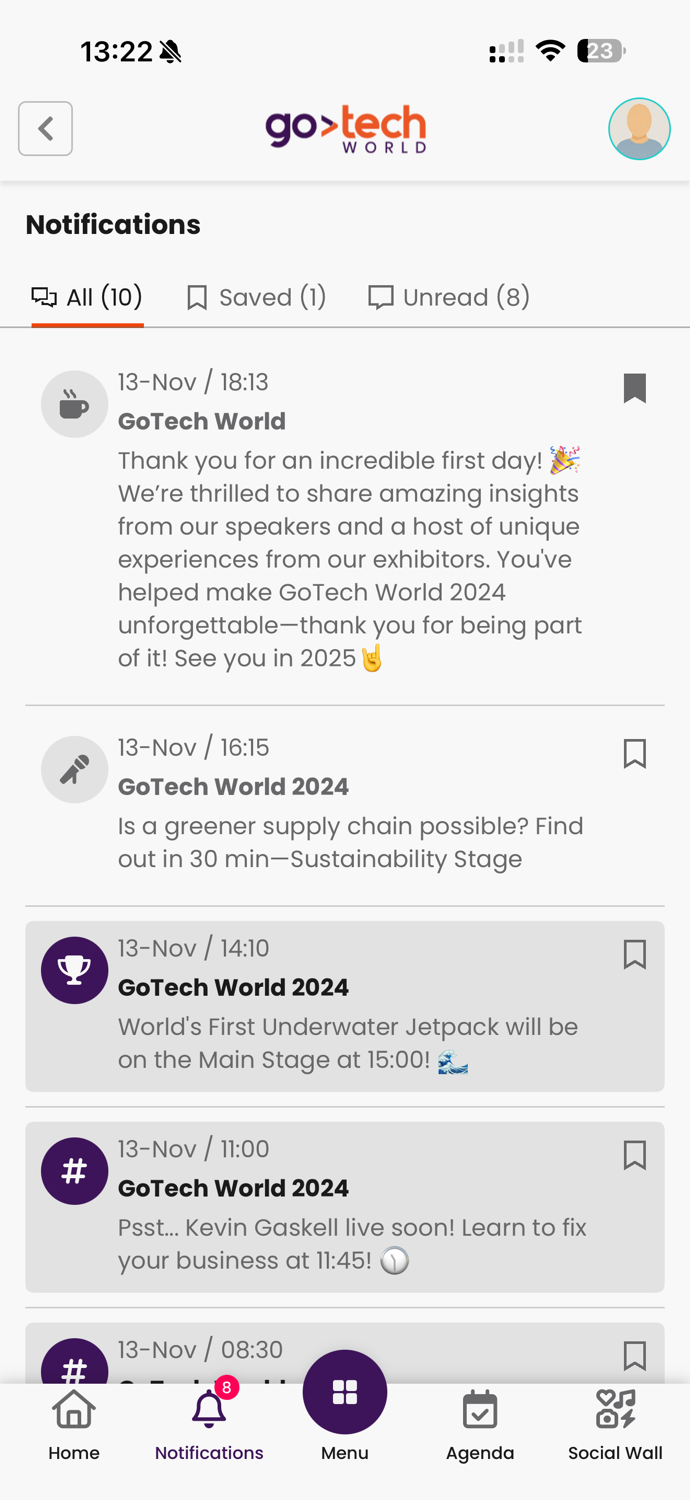
Task: Click the trophy icon on the 14:10 notification
Action: pyautogui.click(x=74, y=969)
